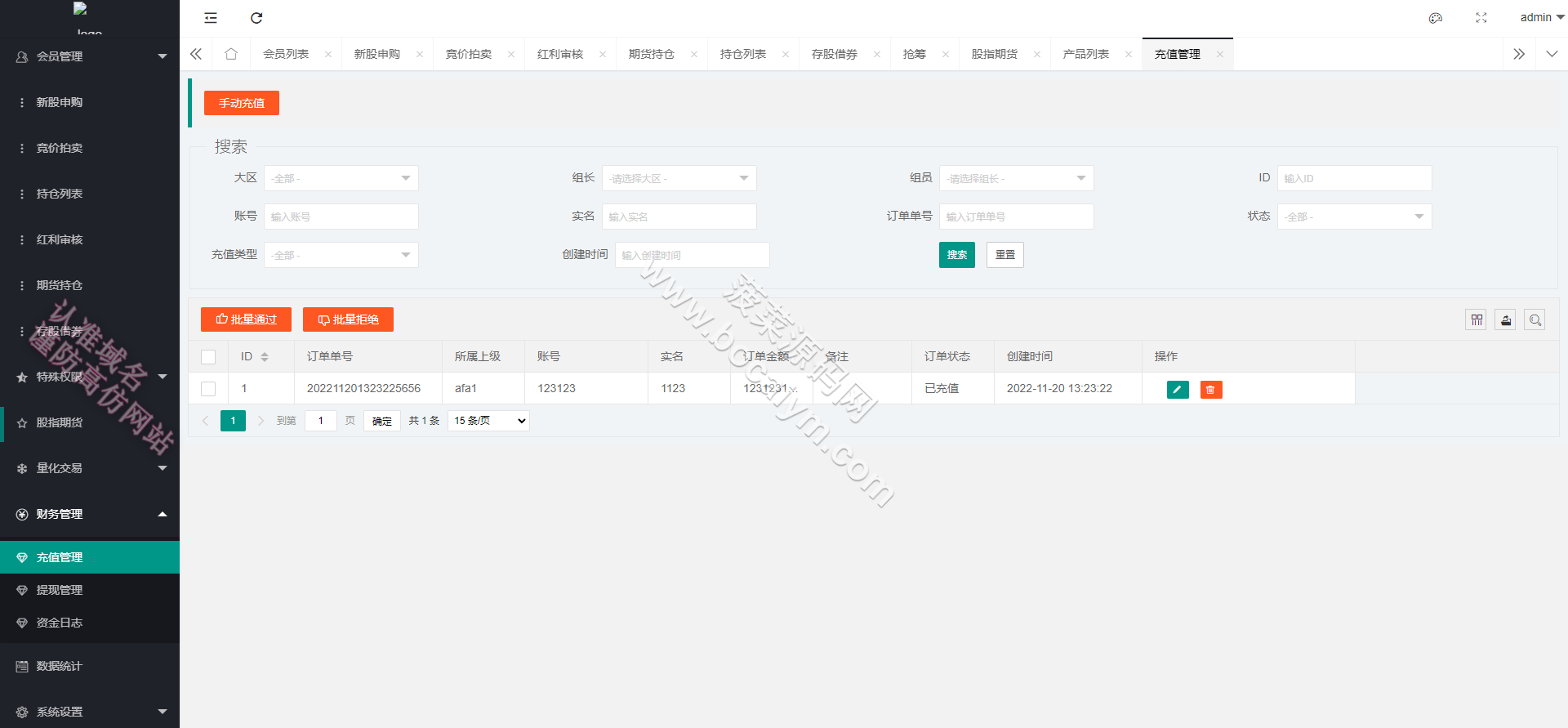Open 提现管理 in the sidebar
The width and height of the screenshot is (1568, 728).
[x=90, y=590]
